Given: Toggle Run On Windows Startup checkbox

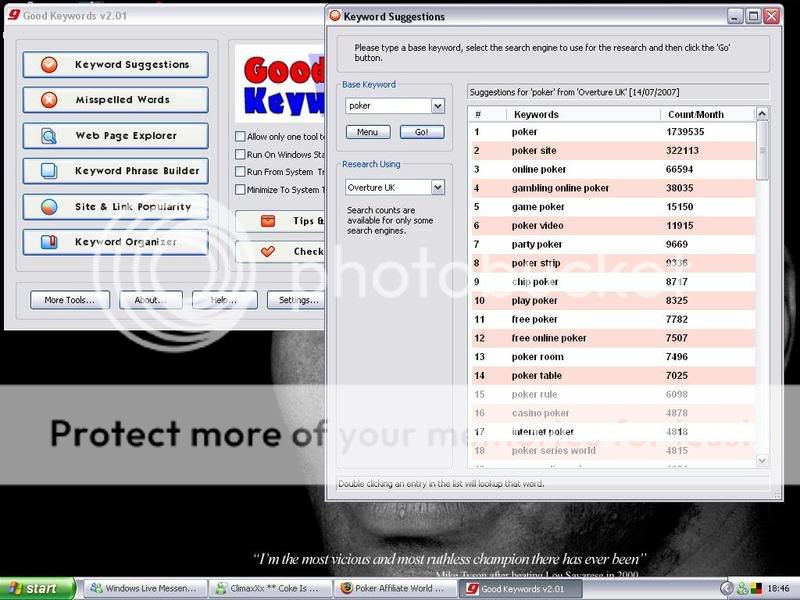Looking at the screenshot, I should point(240,154).
